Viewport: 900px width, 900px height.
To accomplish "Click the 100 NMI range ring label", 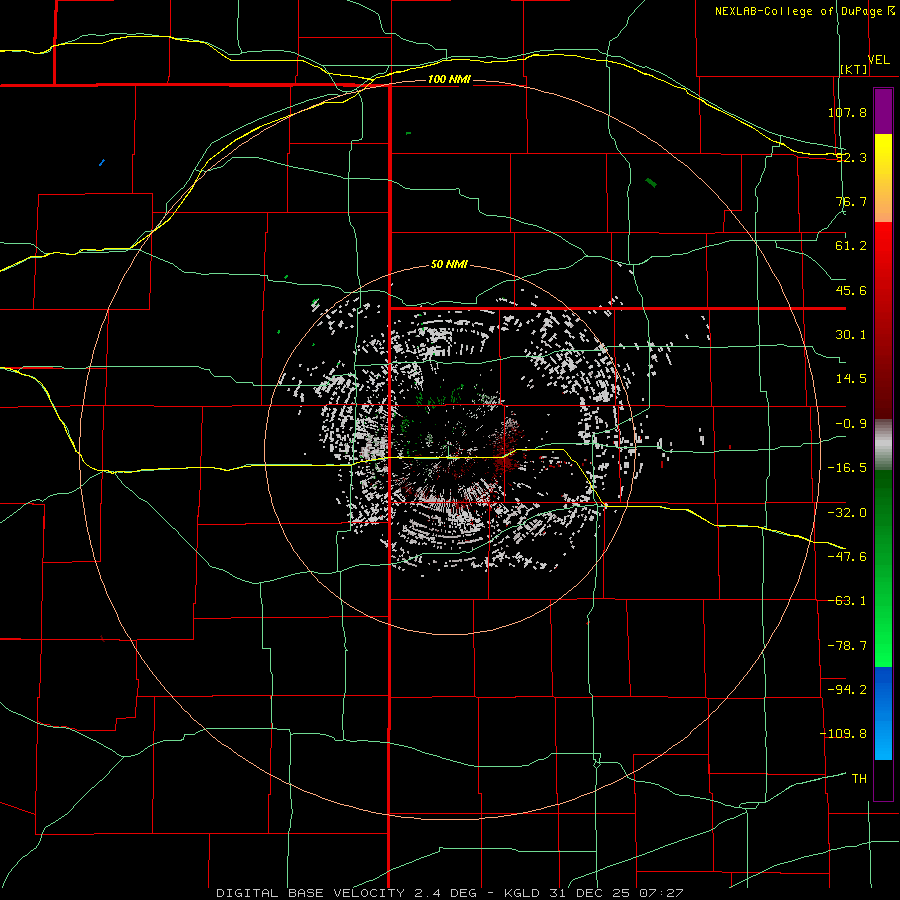I will pyautogui.click(x=449, y=79).
